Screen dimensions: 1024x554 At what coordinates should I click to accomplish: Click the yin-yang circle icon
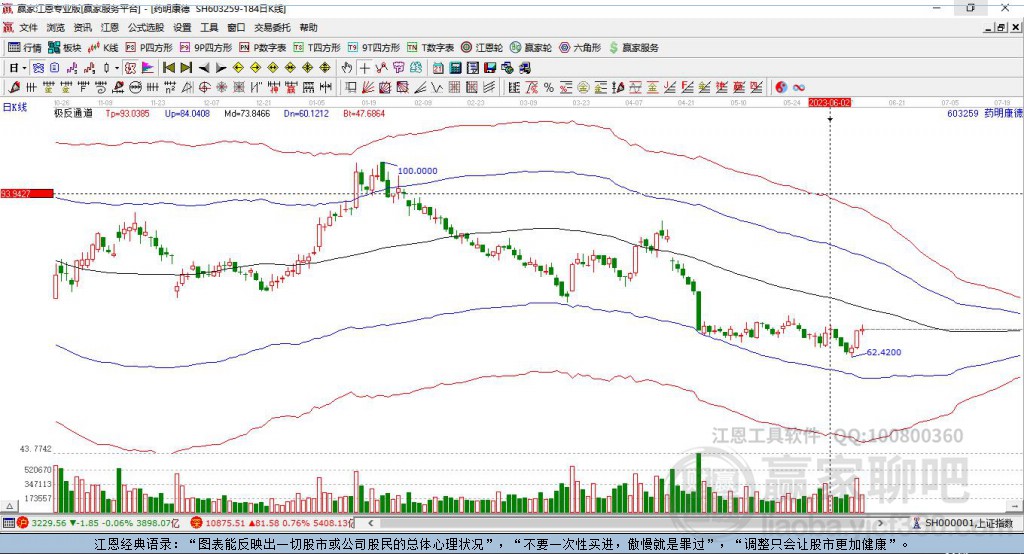pyautogui.click(x=781, y=88)
